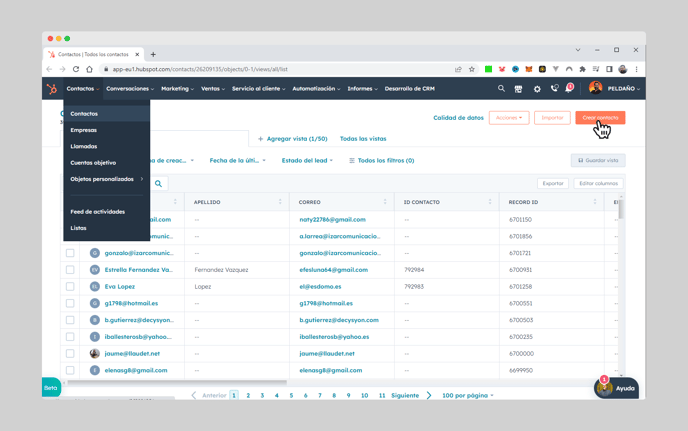Open the column menu for APELLIDO header
The image size is (688, 431).
coord(280,202)
